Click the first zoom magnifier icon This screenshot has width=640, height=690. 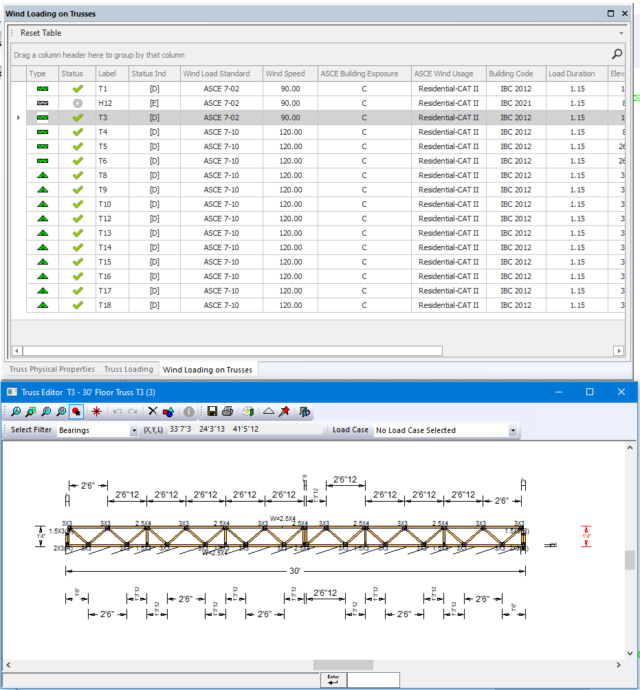click(17, 411)
